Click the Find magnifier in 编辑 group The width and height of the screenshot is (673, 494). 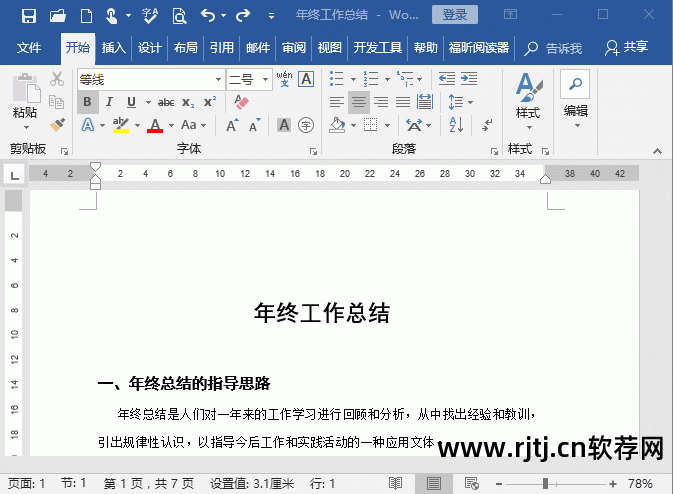[x=575, y=84]
